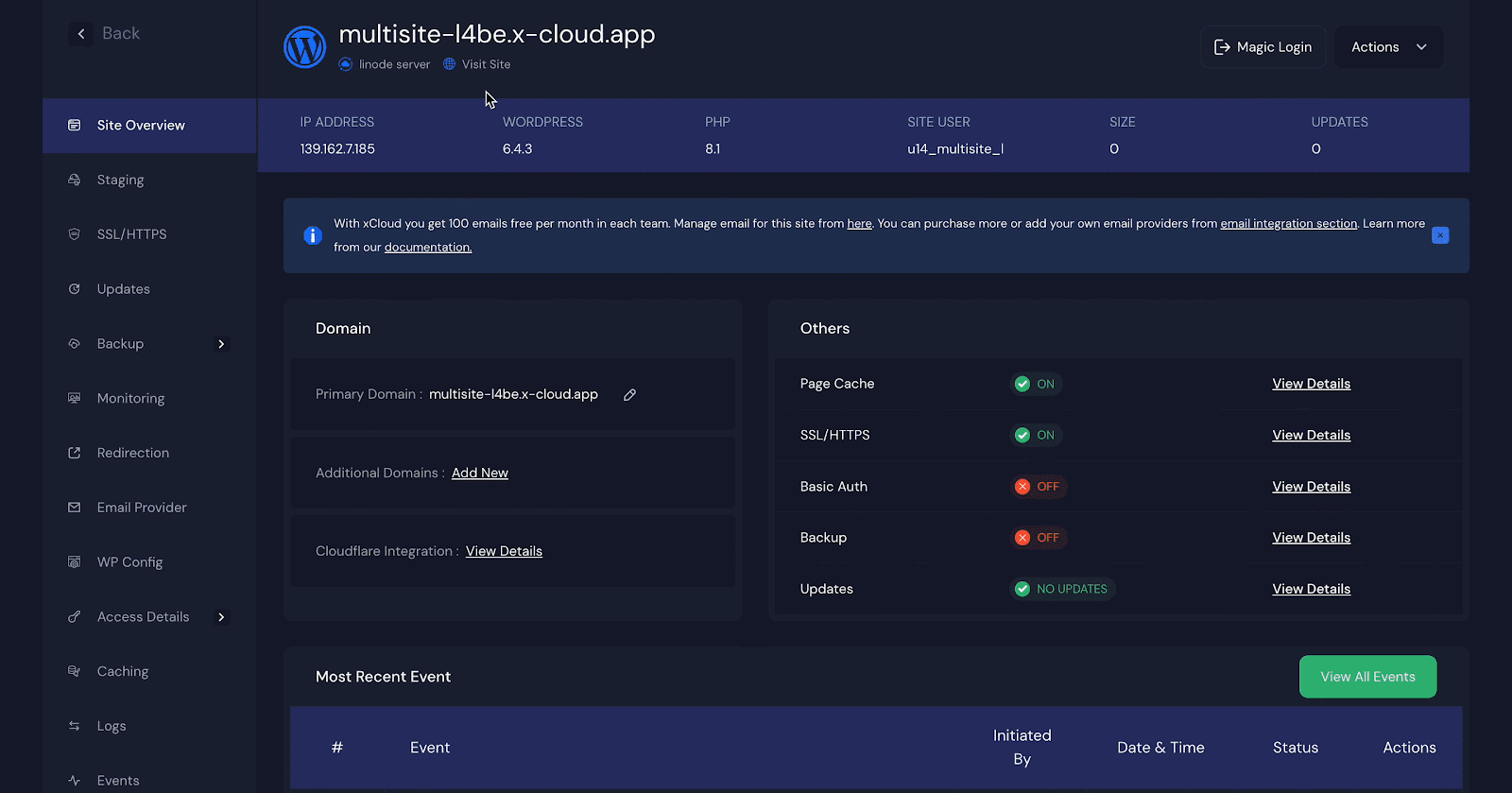The image size is (1512, 793).
Task: Expand the Access Details submenu chevron
Action: (x=221, y=617)
